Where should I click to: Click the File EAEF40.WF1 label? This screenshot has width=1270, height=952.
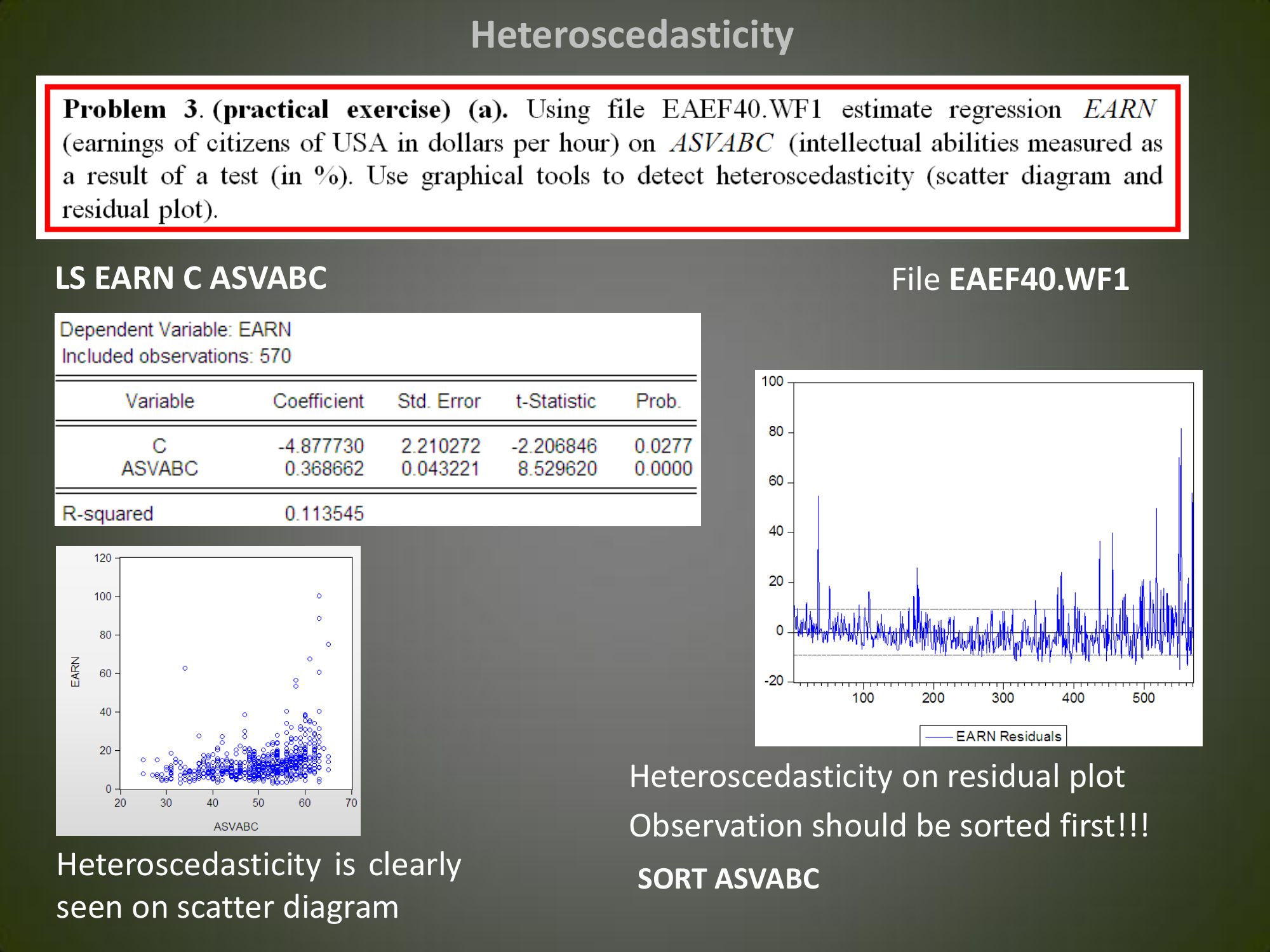[x=1010, y=280]
